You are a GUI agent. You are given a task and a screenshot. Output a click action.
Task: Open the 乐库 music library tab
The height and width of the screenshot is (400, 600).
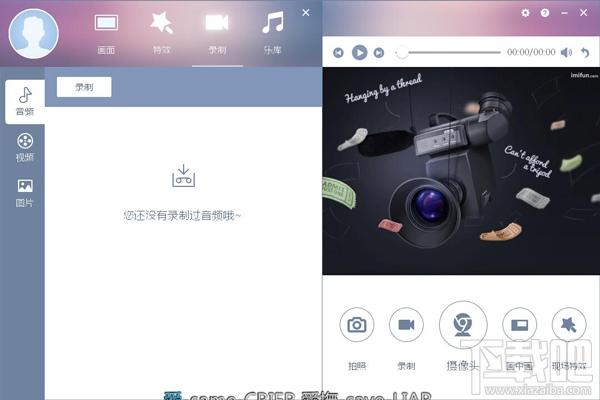tap(272, 31)
